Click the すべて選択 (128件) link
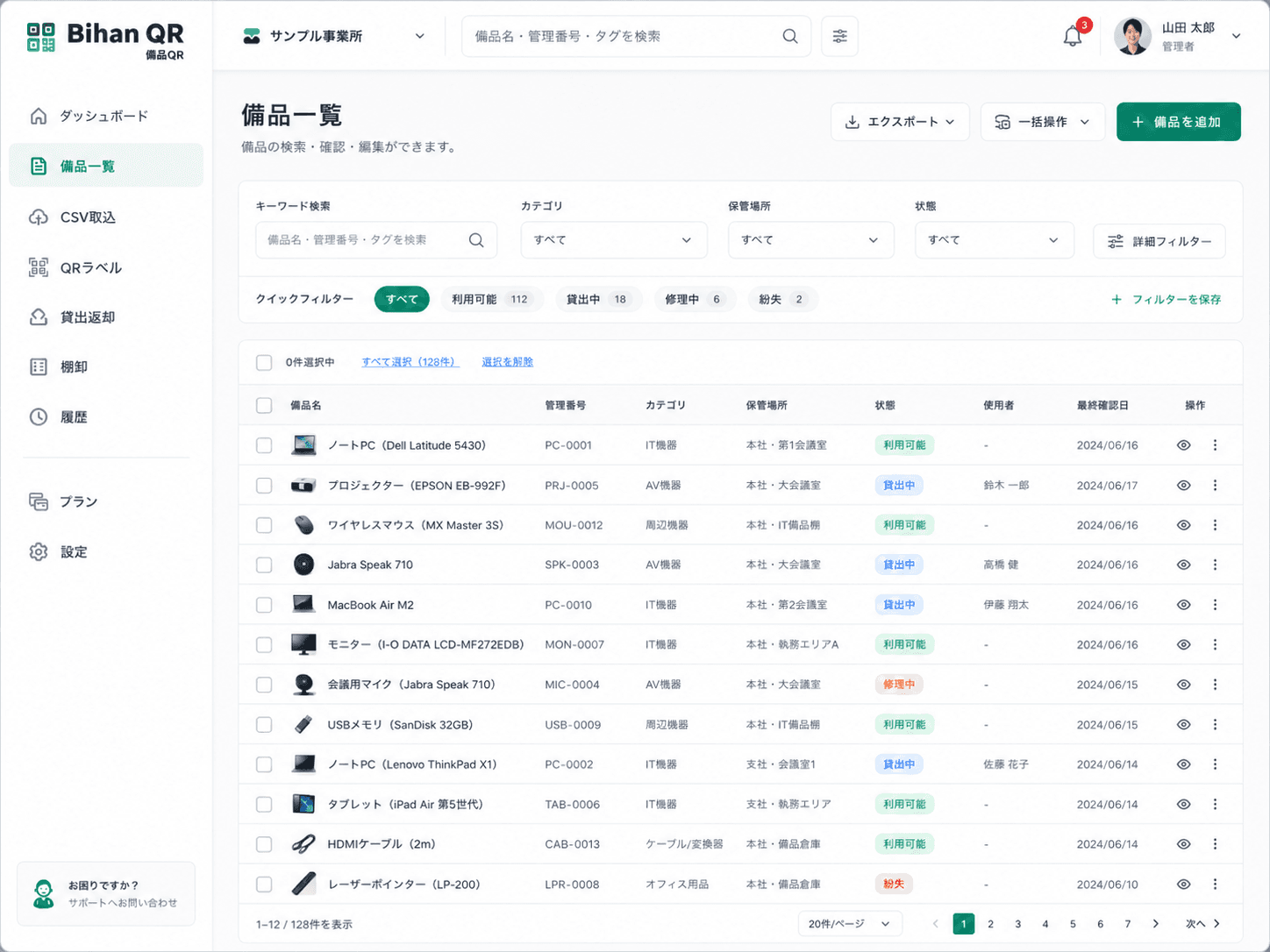The image size is (1270, 952). pyautogui.click(x=410, y=362)
